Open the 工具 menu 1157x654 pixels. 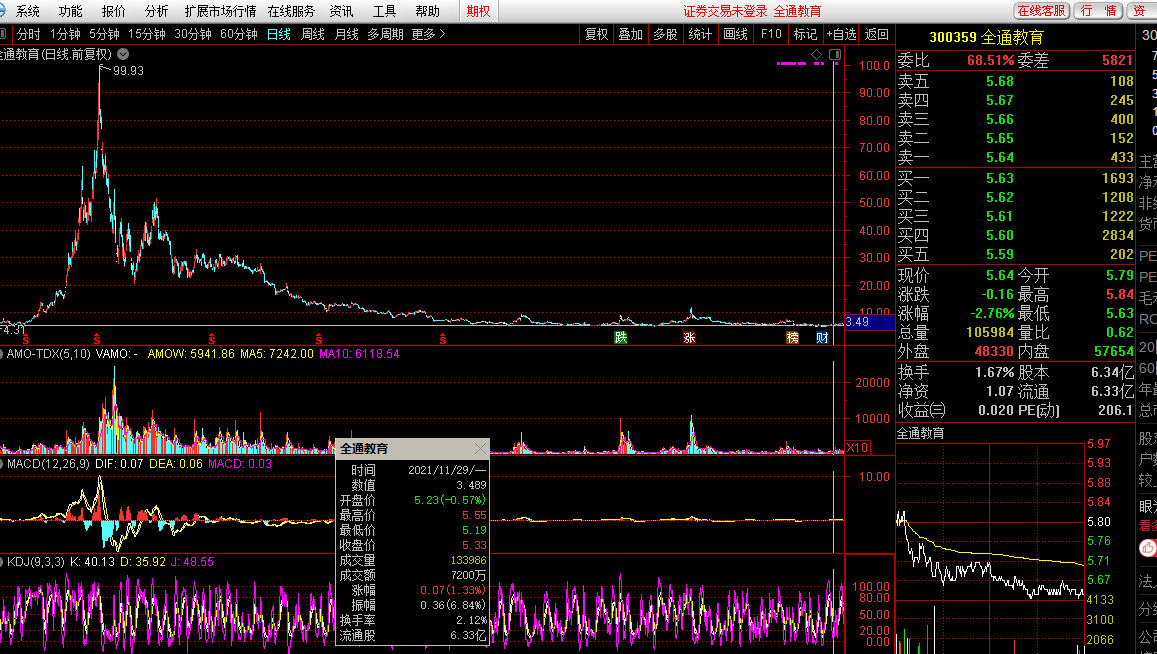point(384,11)
